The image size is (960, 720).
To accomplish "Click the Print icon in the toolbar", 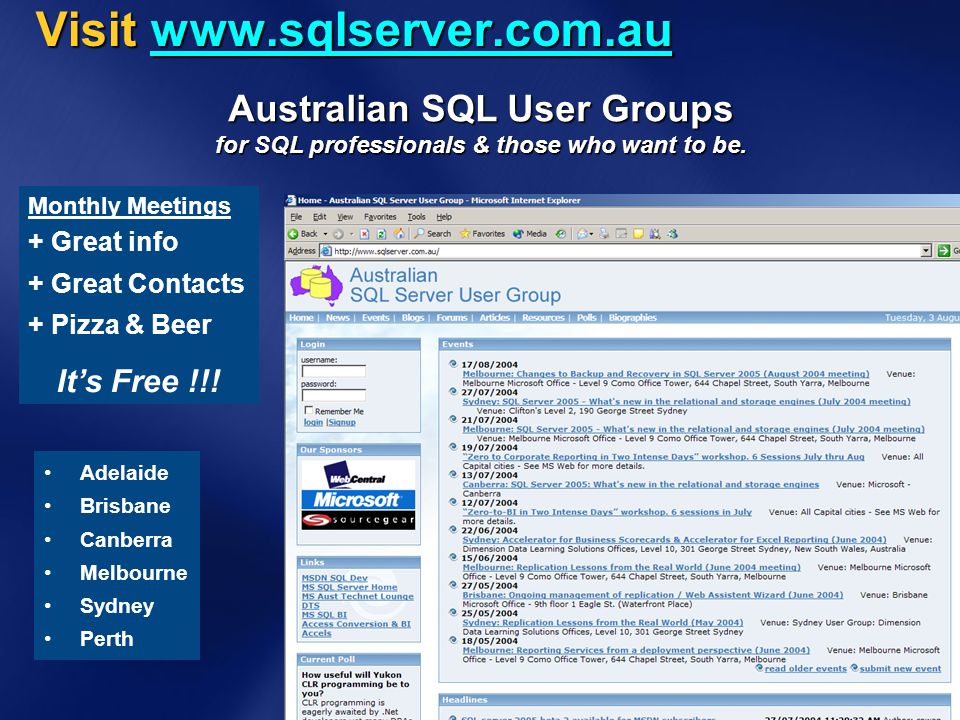I will (x=604, y=233).
